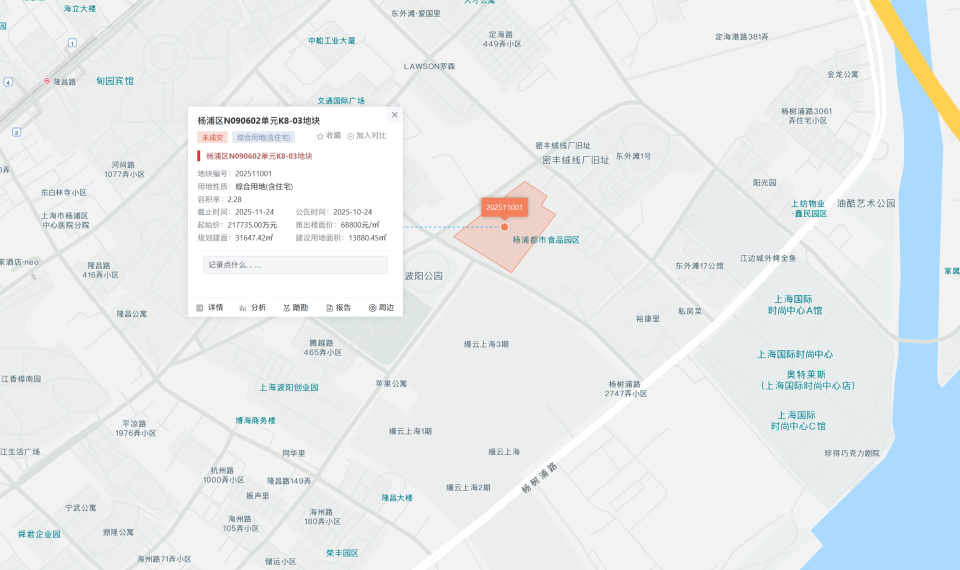The image size is (960, 570).
Task: Click the 收藏 star to favorite this parcel
Action: click(x=329, y=136)
